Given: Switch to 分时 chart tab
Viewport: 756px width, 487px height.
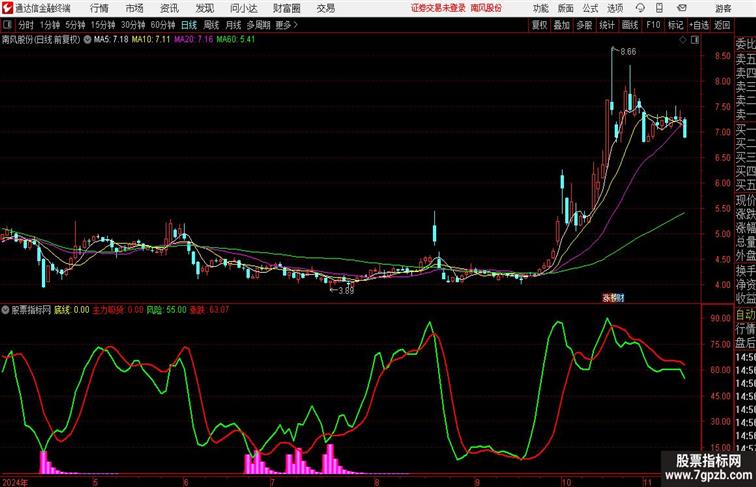Looking at the screenshot, I should coord(26,25).
